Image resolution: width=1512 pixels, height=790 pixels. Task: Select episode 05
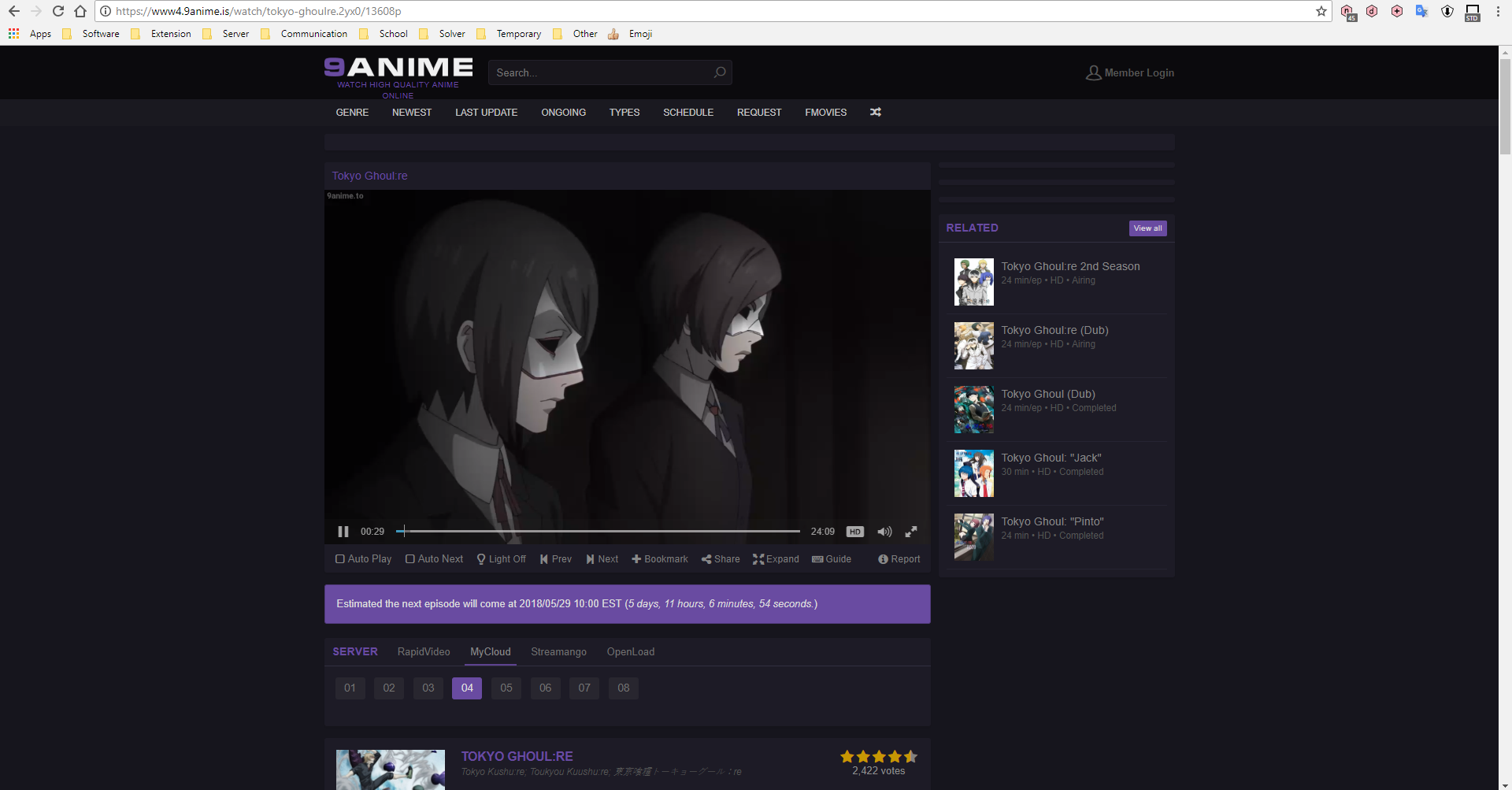click(x=506, y=688)
